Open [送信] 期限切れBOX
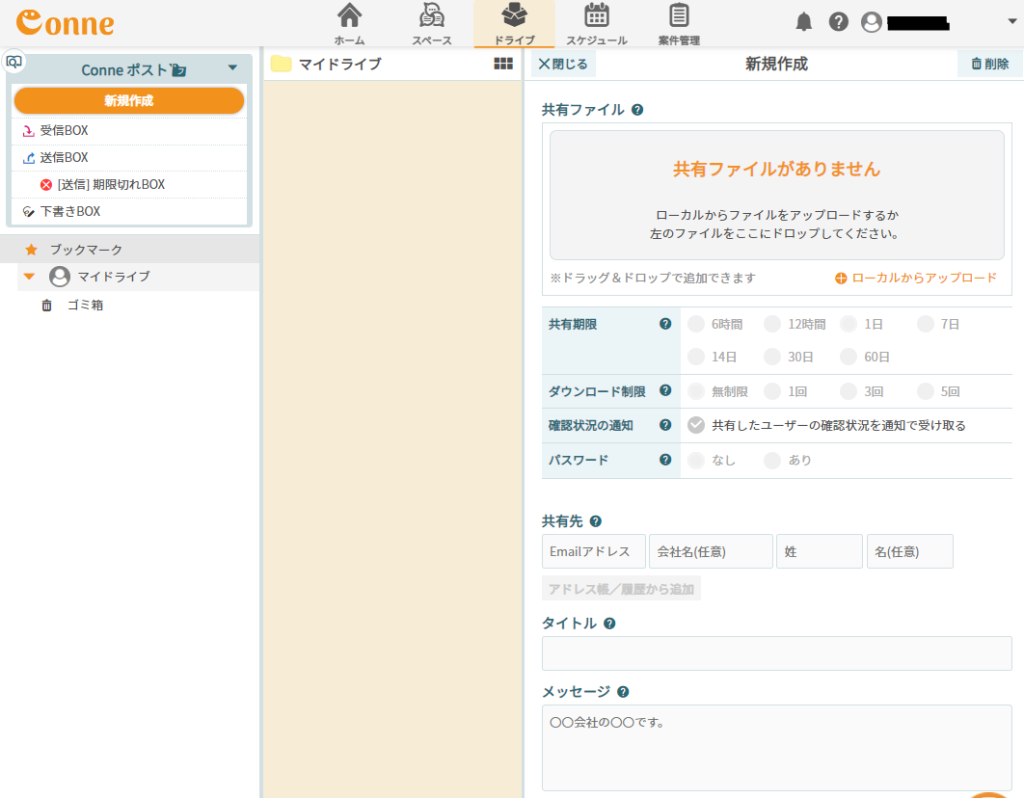 pos(129,185)
